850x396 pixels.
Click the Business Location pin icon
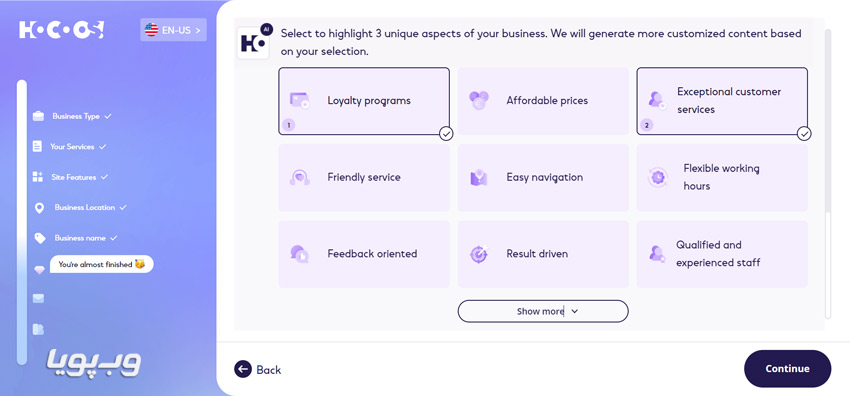(x=39, y=208)
